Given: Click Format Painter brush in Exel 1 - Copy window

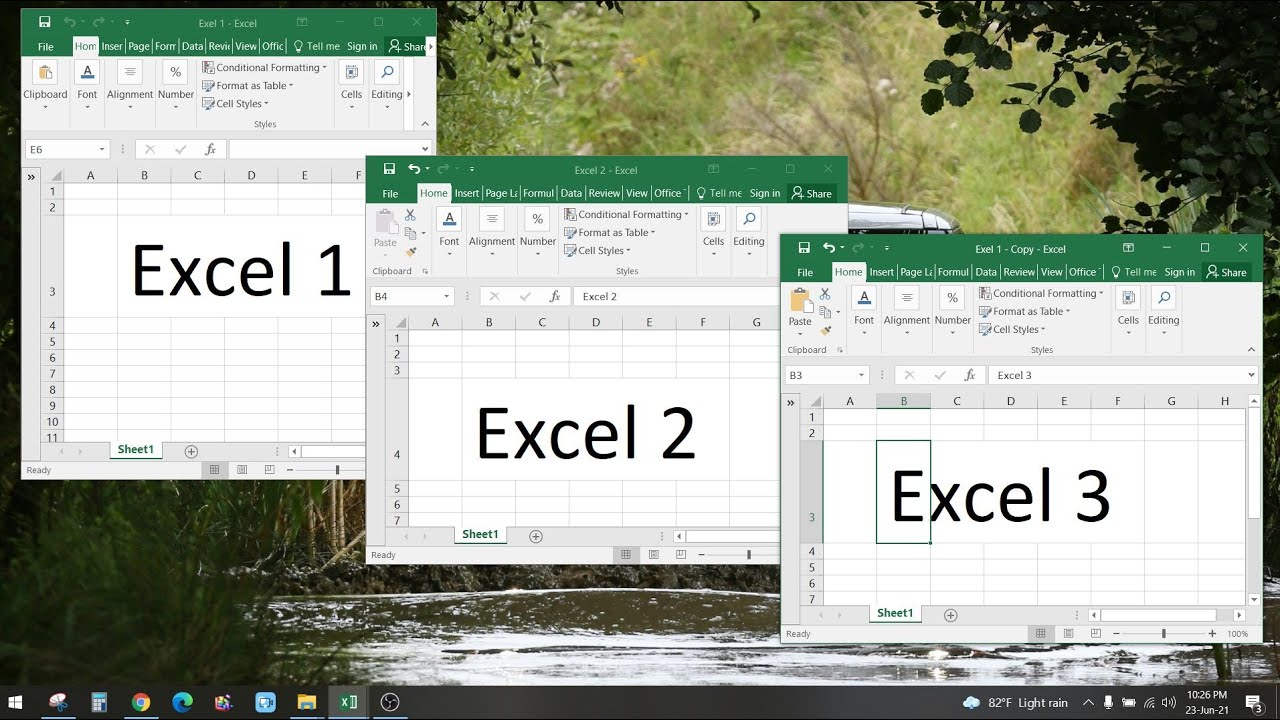Looking at the screenshot, I should tap(825, 330).
